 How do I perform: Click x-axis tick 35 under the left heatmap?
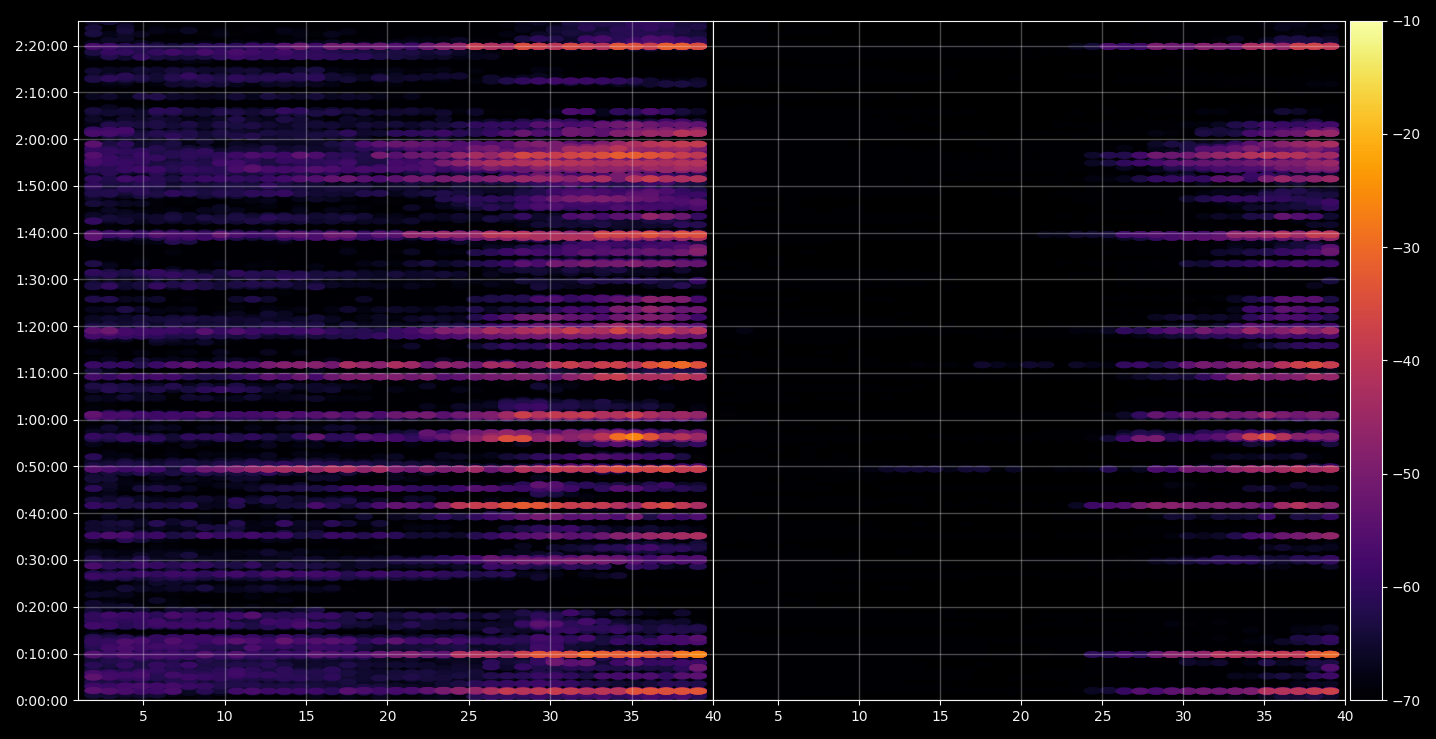[x=632, y=716]
